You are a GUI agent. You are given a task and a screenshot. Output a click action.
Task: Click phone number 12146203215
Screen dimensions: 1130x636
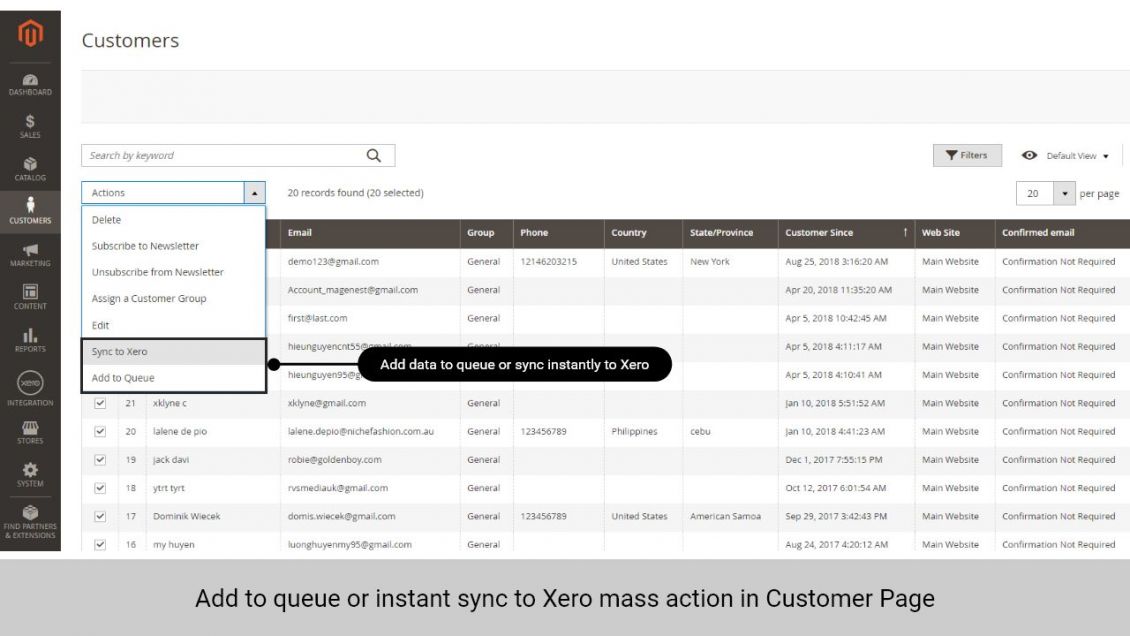[x=548, y=261]
